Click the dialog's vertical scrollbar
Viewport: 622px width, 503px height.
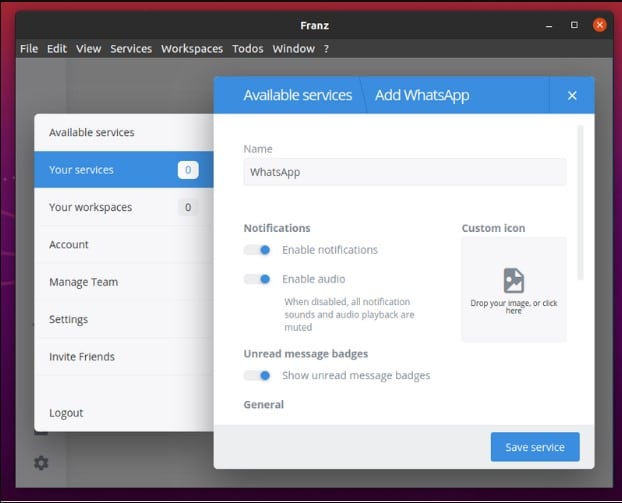click(x=580, y=202)
